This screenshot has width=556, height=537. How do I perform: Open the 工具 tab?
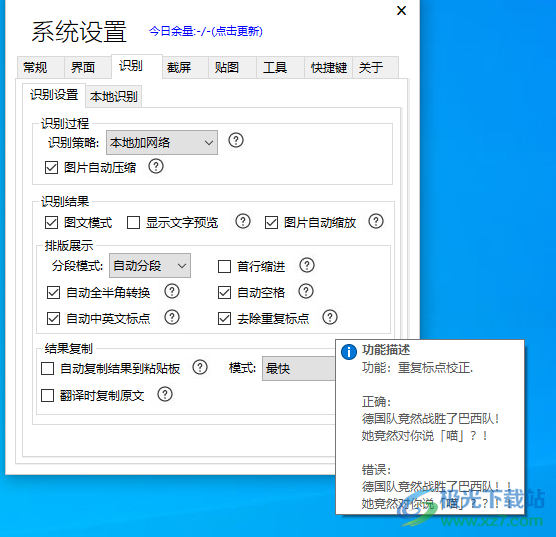pyautogui.click(x=280, y=67)
